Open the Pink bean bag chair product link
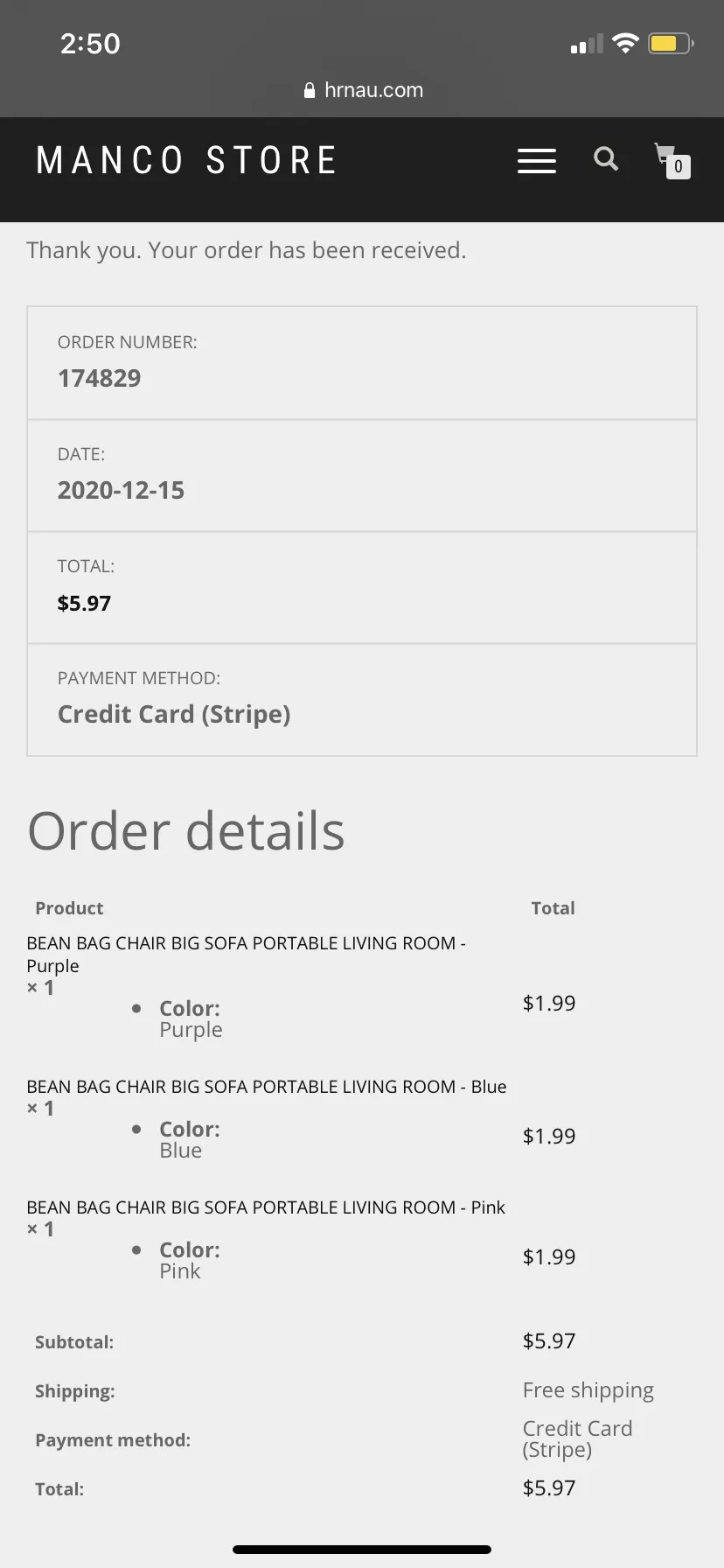Image resolution: width=724 pixels, height=1568 pixels. click(266, 1207)
